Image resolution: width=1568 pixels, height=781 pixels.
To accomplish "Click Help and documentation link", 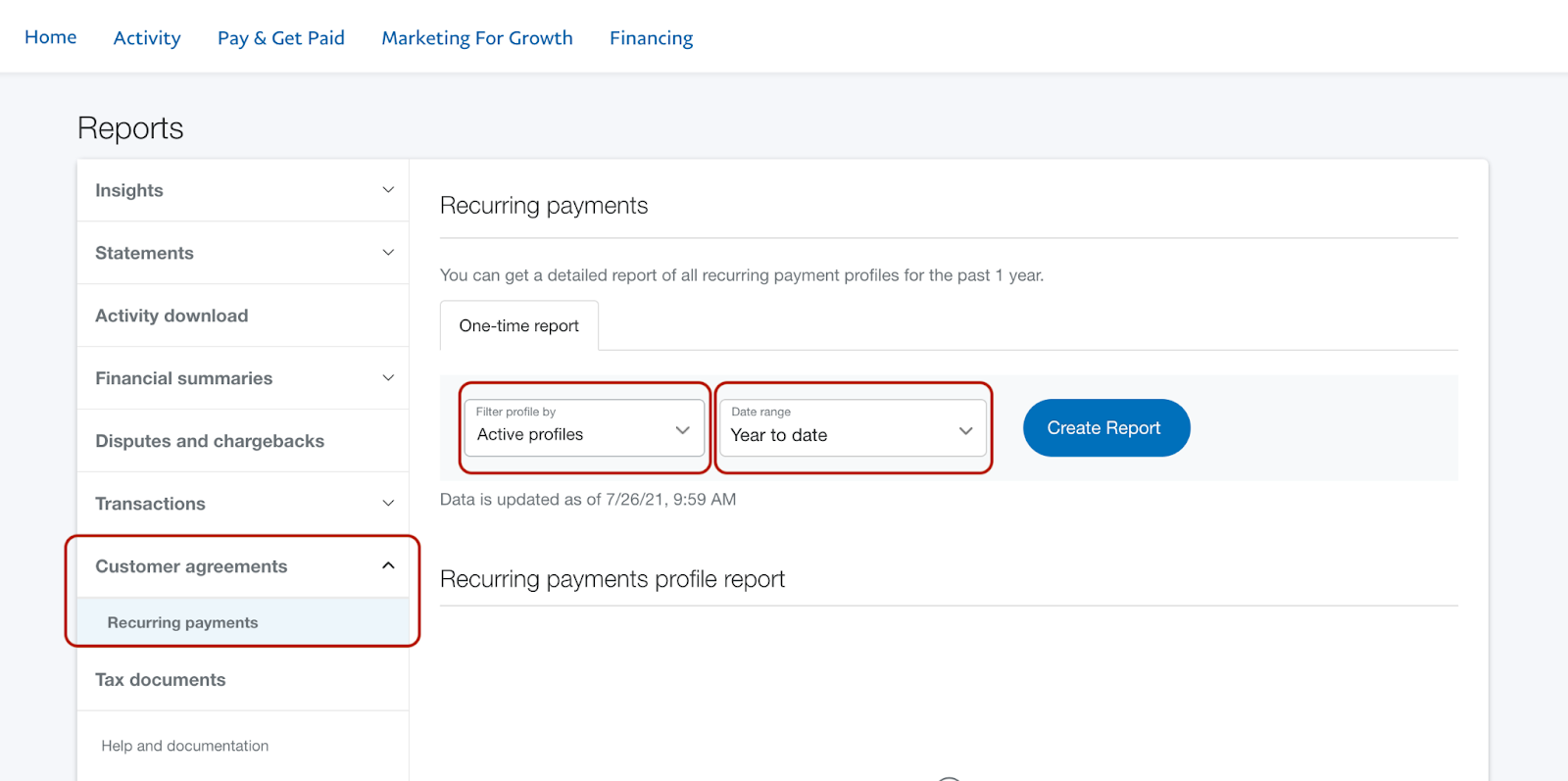I will tap(185, 746).
